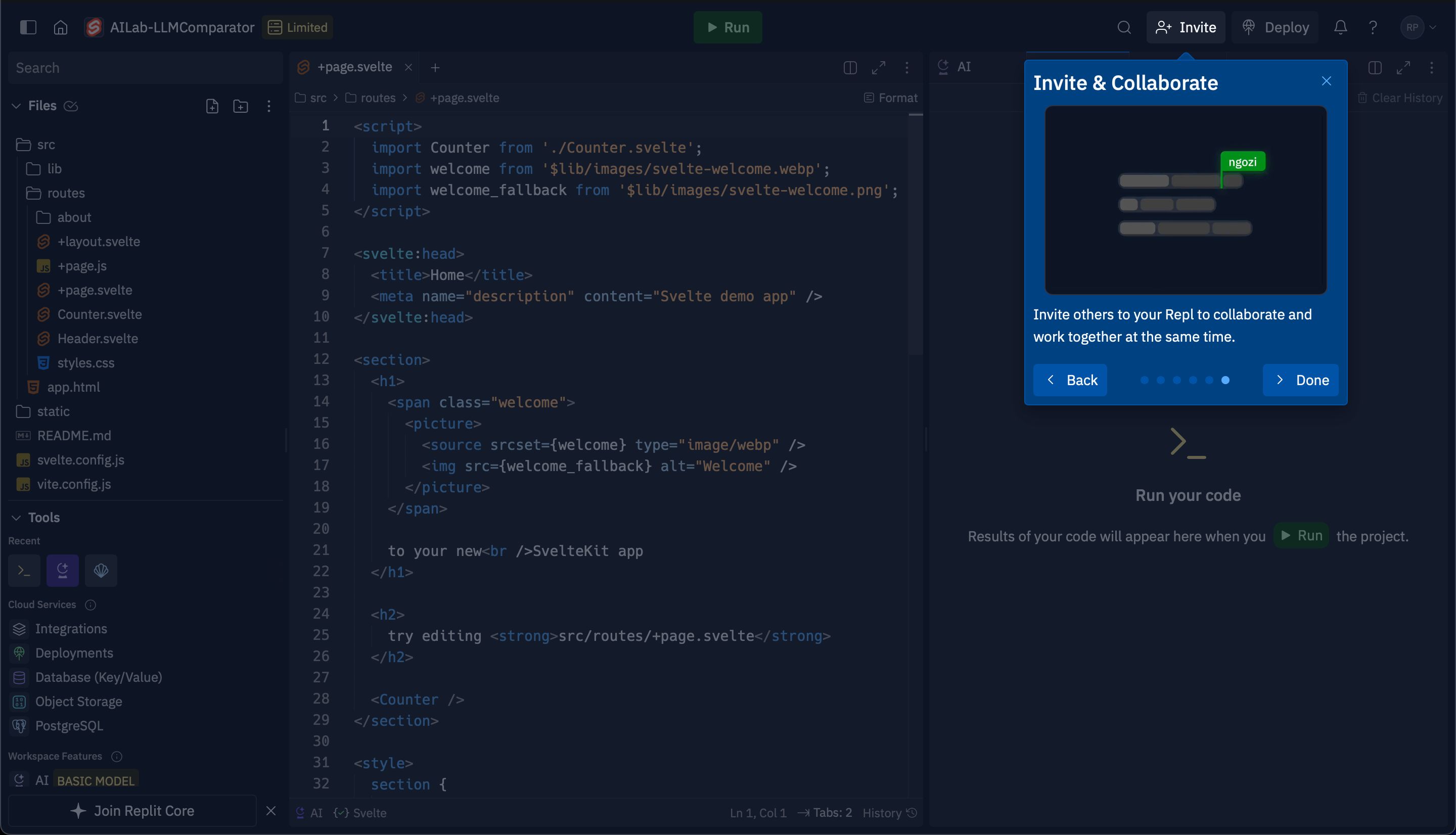Close the +page.svelte tab
Image resolution: width=1456 pixels, height=835 pixels.
(x=408, y=67)
